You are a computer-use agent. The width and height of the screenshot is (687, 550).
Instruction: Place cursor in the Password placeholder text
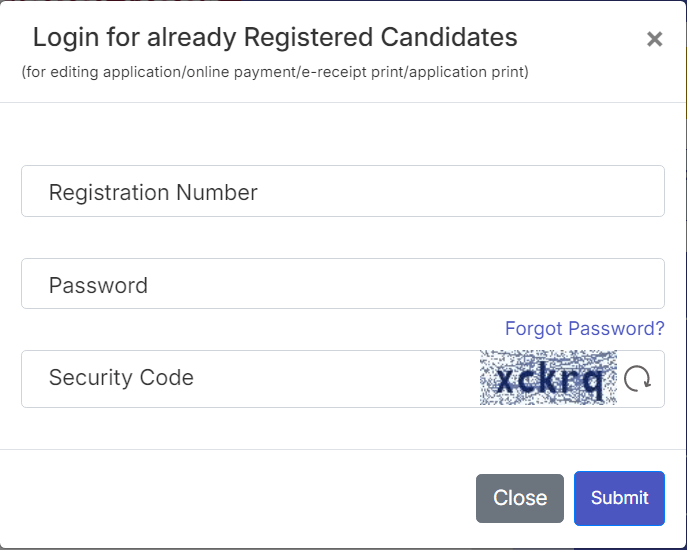coord(98,285)
